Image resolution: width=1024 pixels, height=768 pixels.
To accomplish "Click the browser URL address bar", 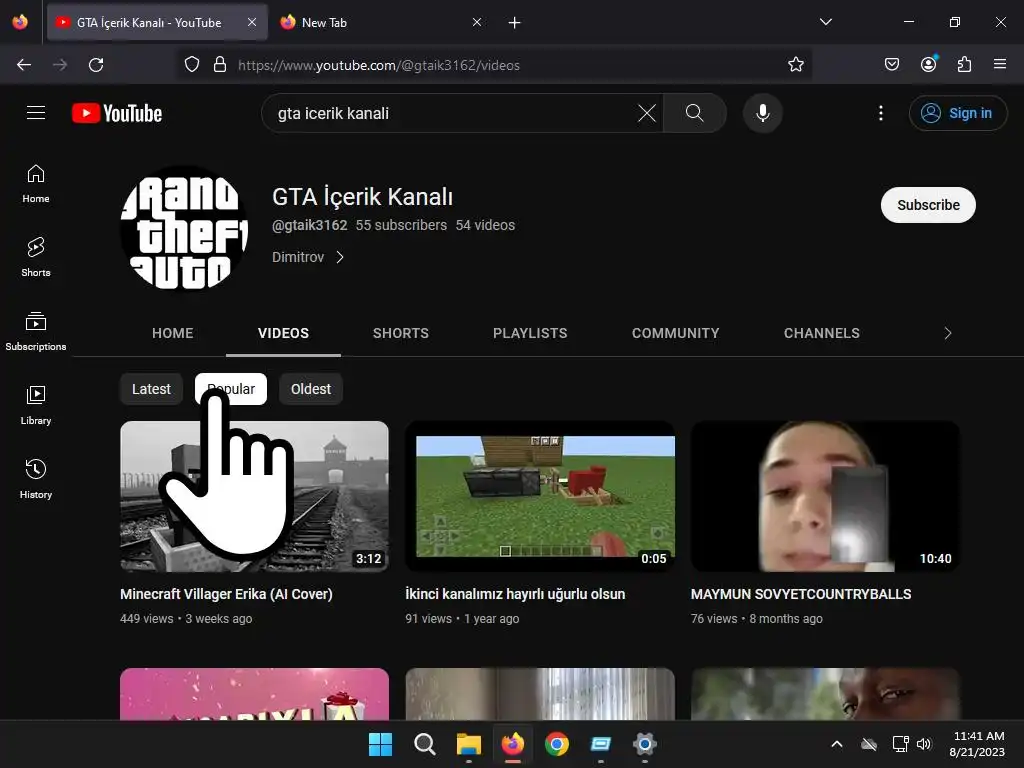I will (496, 65).
